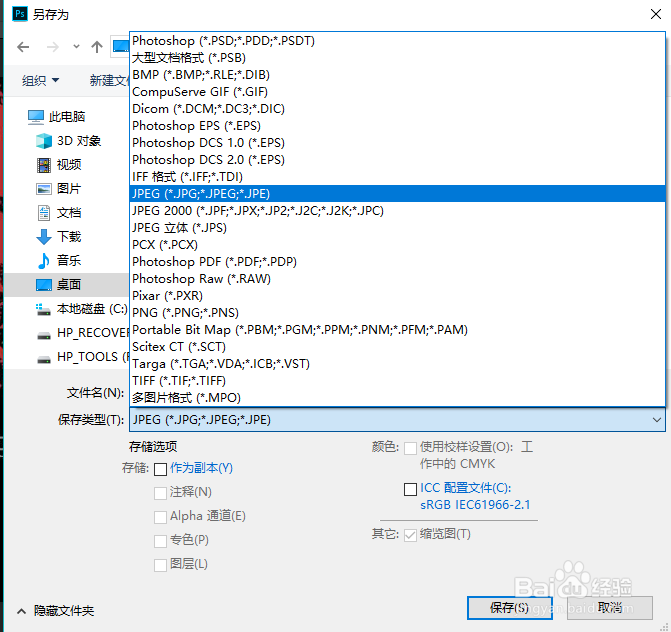The width and height of the screenshot is (671, 632).
Task: Open the 组织 dropdown menu
Action: pos(40,80)
